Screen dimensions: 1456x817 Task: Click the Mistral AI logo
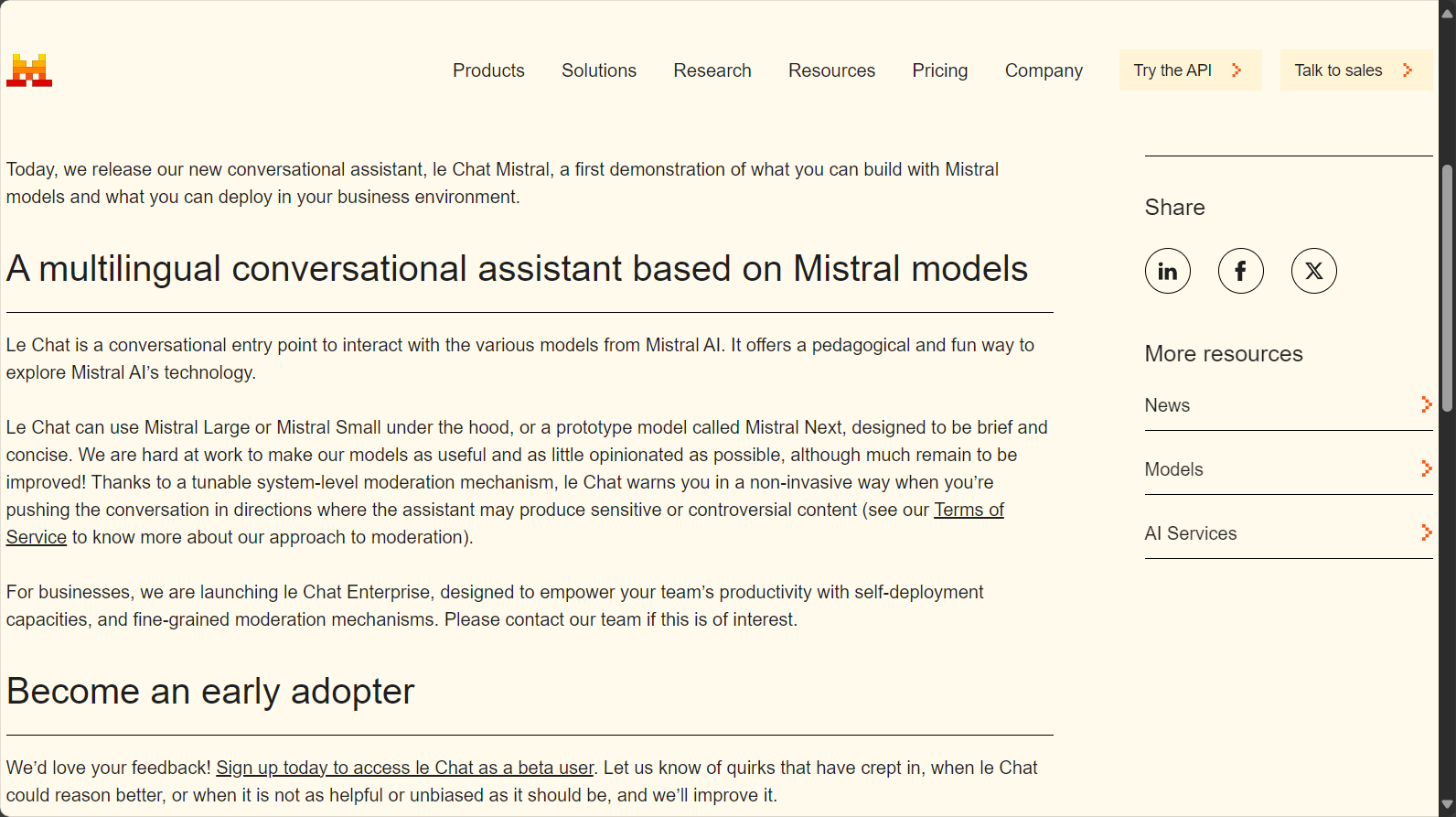click(29, 70)
